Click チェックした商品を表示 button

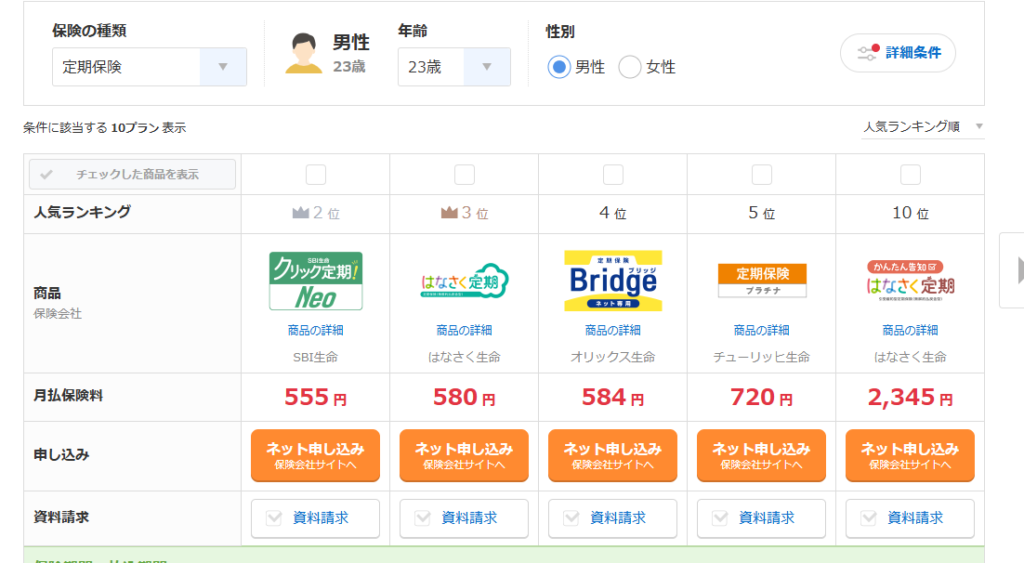click(x=132, y=174)
